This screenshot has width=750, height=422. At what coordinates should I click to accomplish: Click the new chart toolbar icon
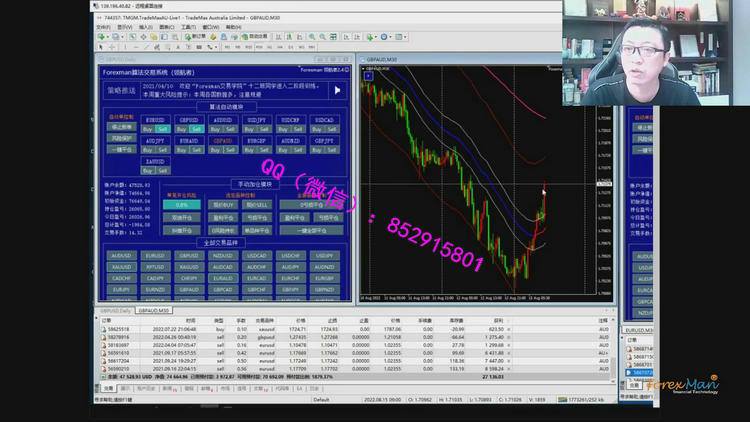102,36
